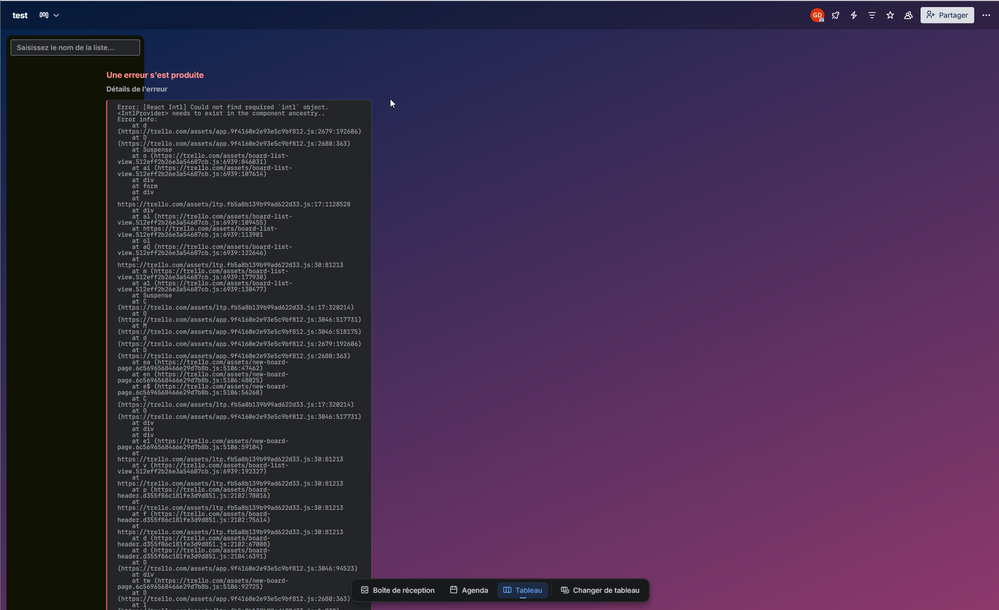Click the Partager share button
The height and width of the screenshot is (610, 999).
[947, 15]
